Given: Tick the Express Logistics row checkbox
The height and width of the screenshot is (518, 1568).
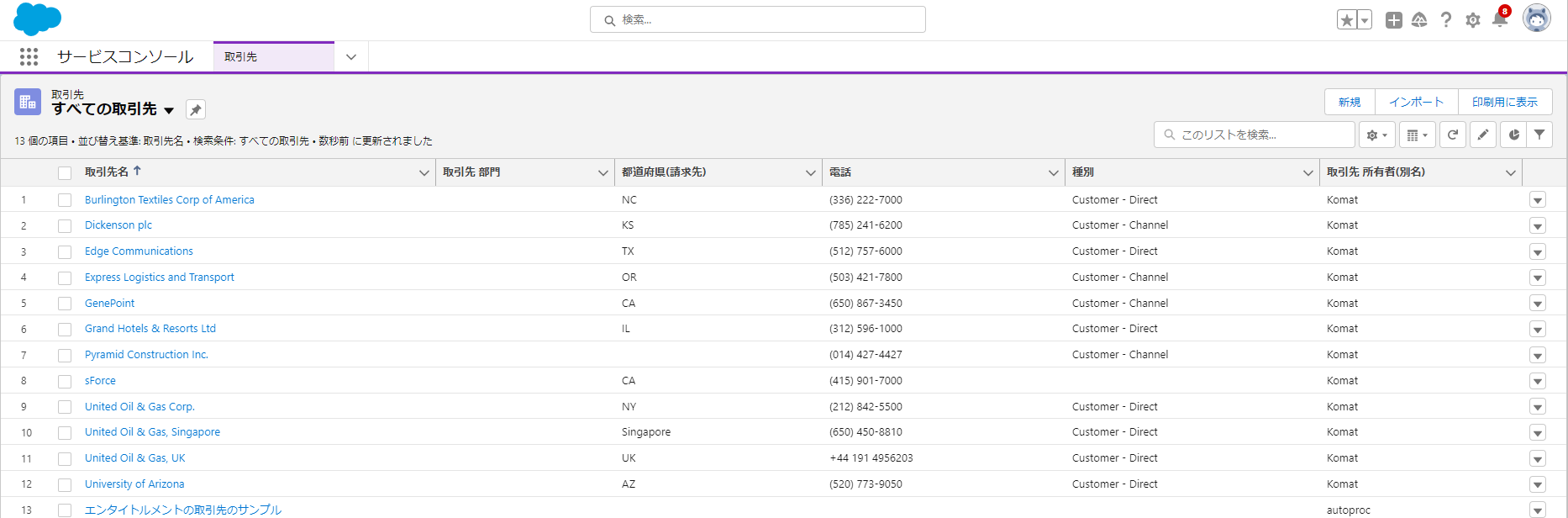Looking at the screenshot, I should (x=65, y=278).
